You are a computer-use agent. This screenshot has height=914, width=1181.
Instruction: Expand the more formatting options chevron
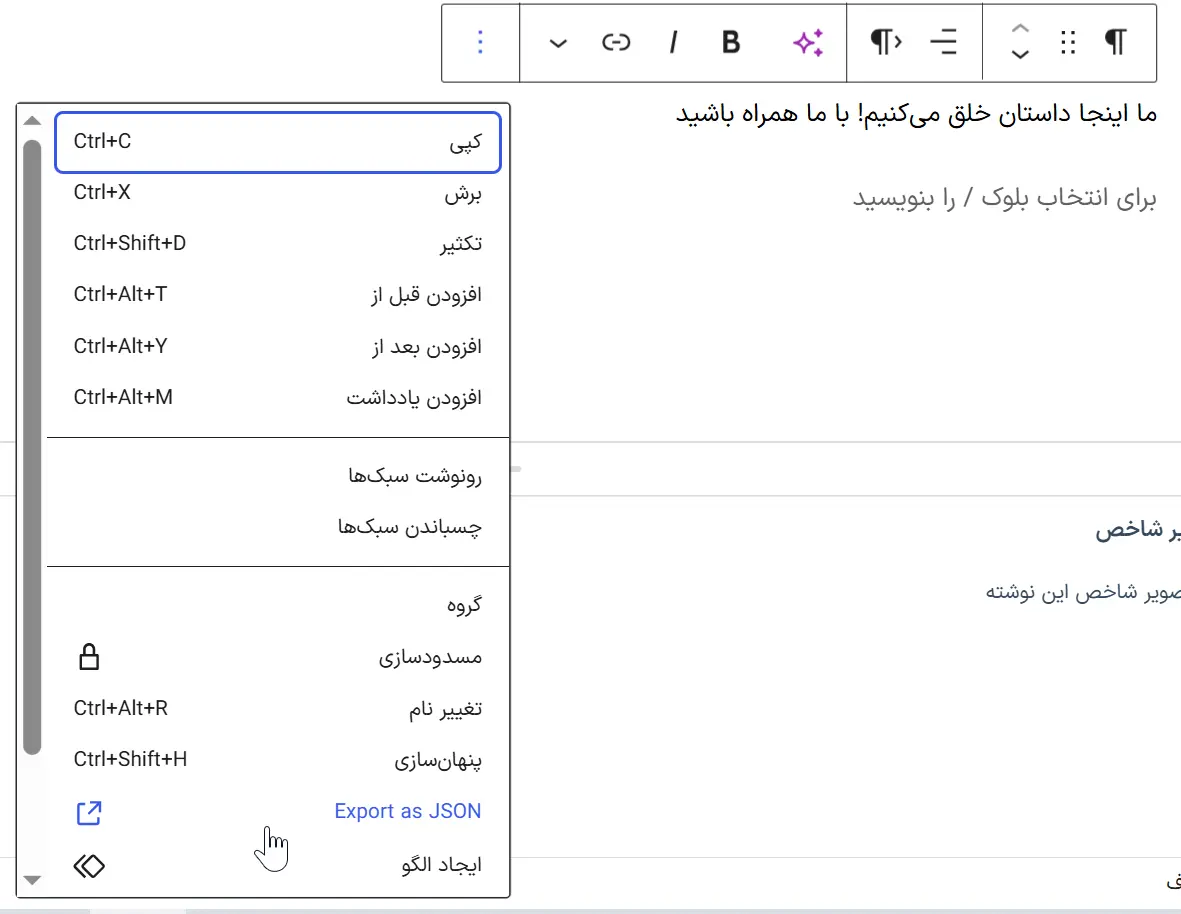558,43
